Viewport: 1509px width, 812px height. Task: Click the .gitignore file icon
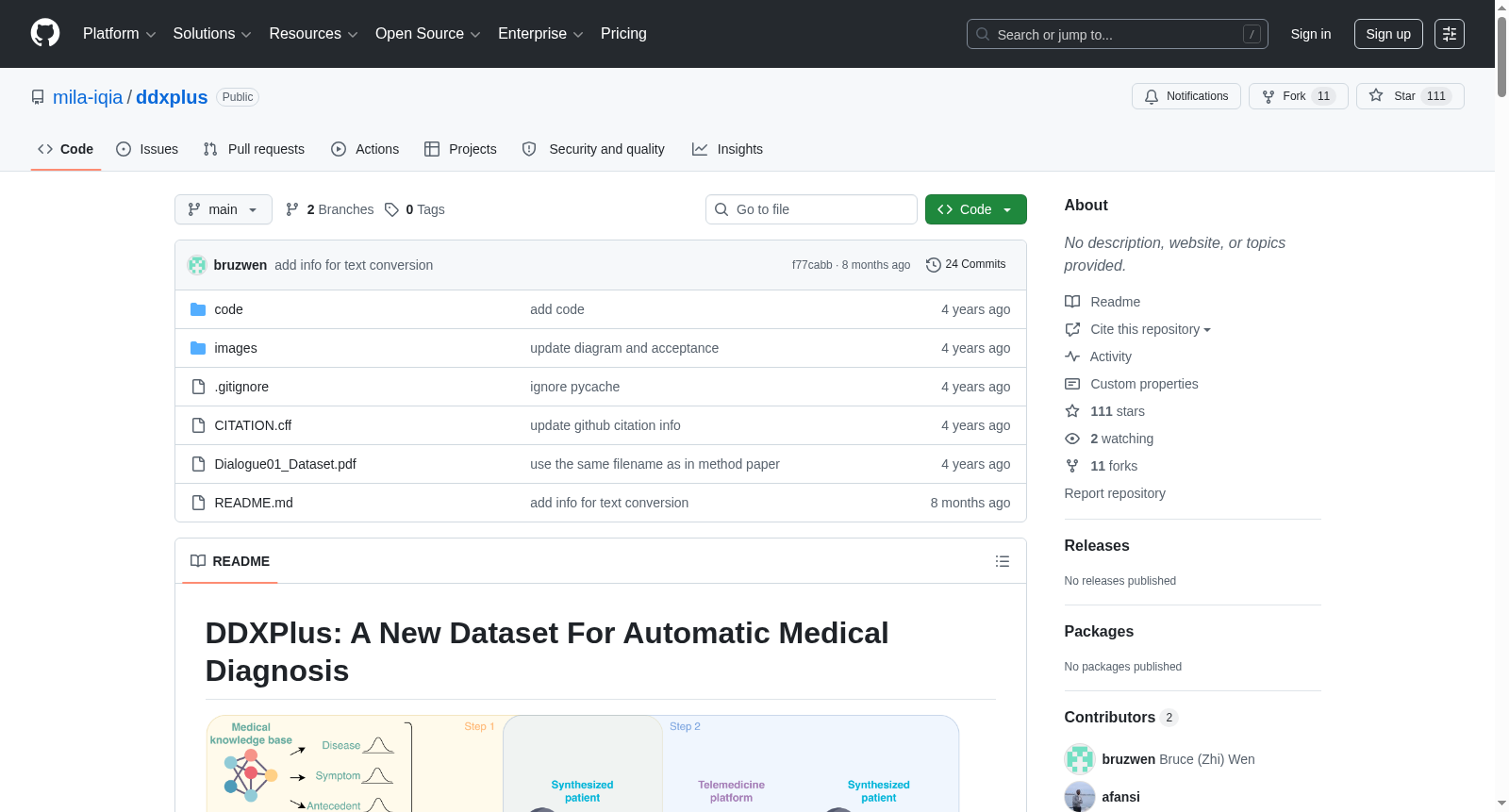(x=198, y=387)
